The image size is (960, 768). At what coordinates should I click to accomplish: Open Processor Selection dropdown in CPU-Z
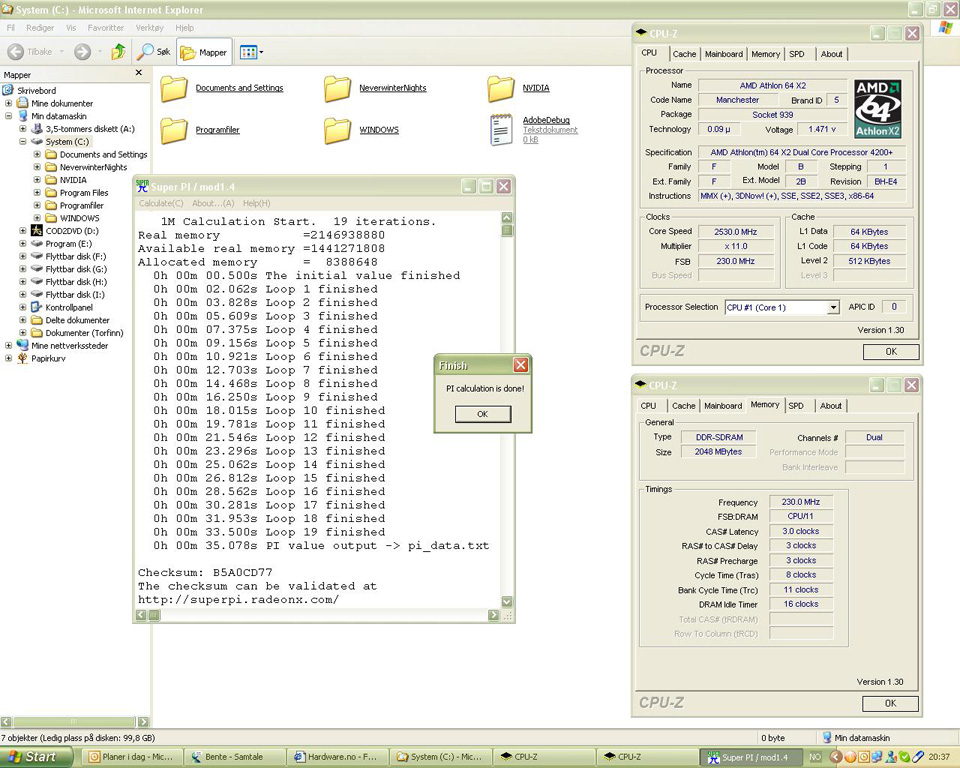(833, 307)
